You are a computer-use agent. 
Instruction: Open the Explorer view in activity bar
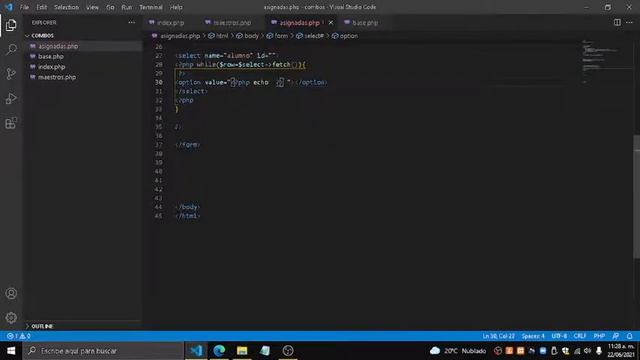[11, 25]
